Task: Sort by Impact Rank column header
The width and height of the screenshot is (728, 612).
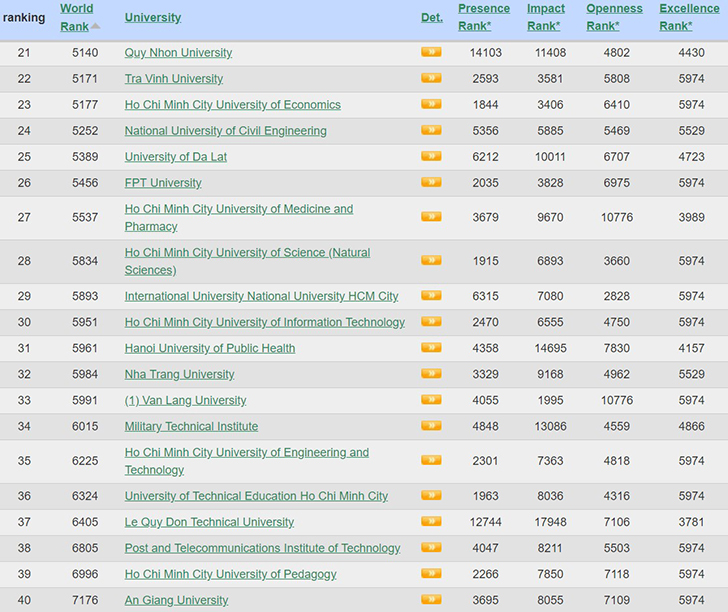Action: (x=546, y=17)
